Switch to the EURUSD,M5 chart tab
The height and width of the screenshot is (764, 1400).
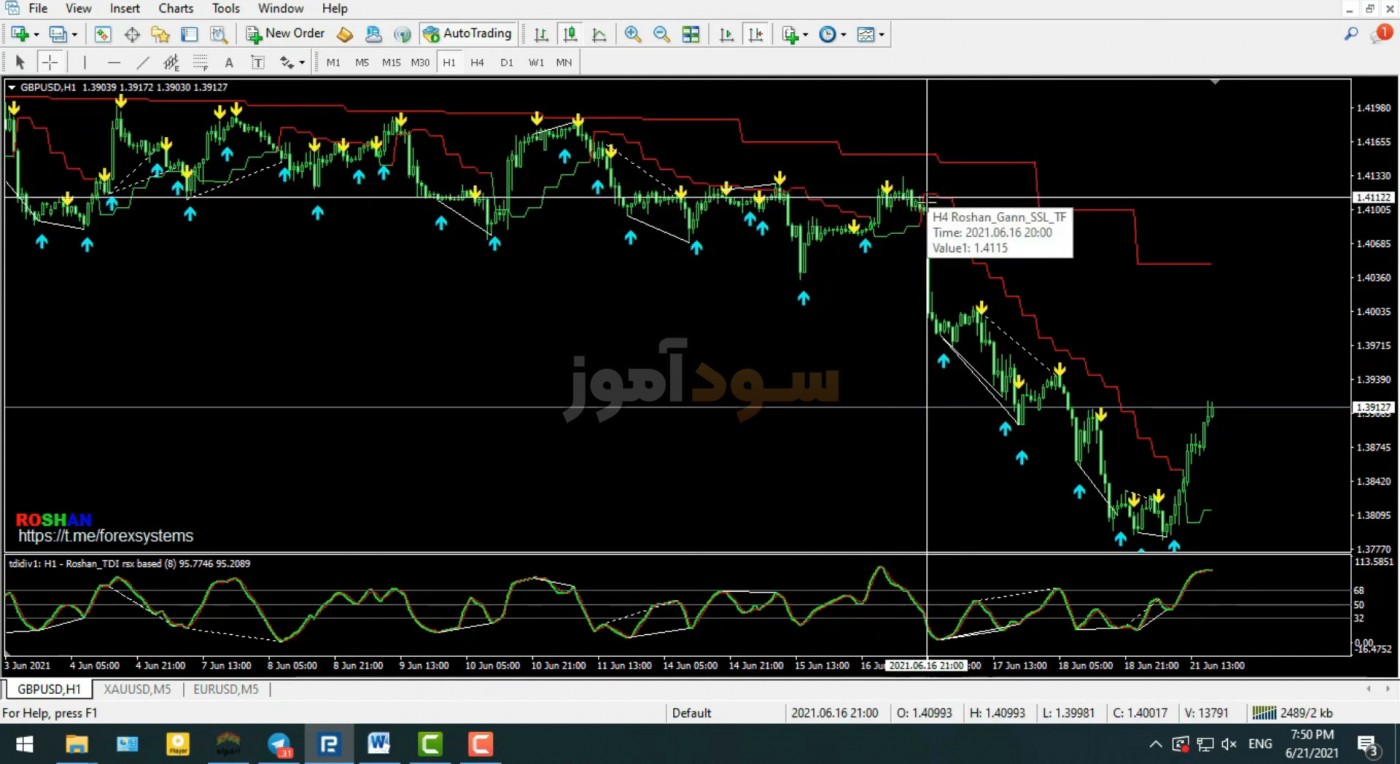point(226,689)
